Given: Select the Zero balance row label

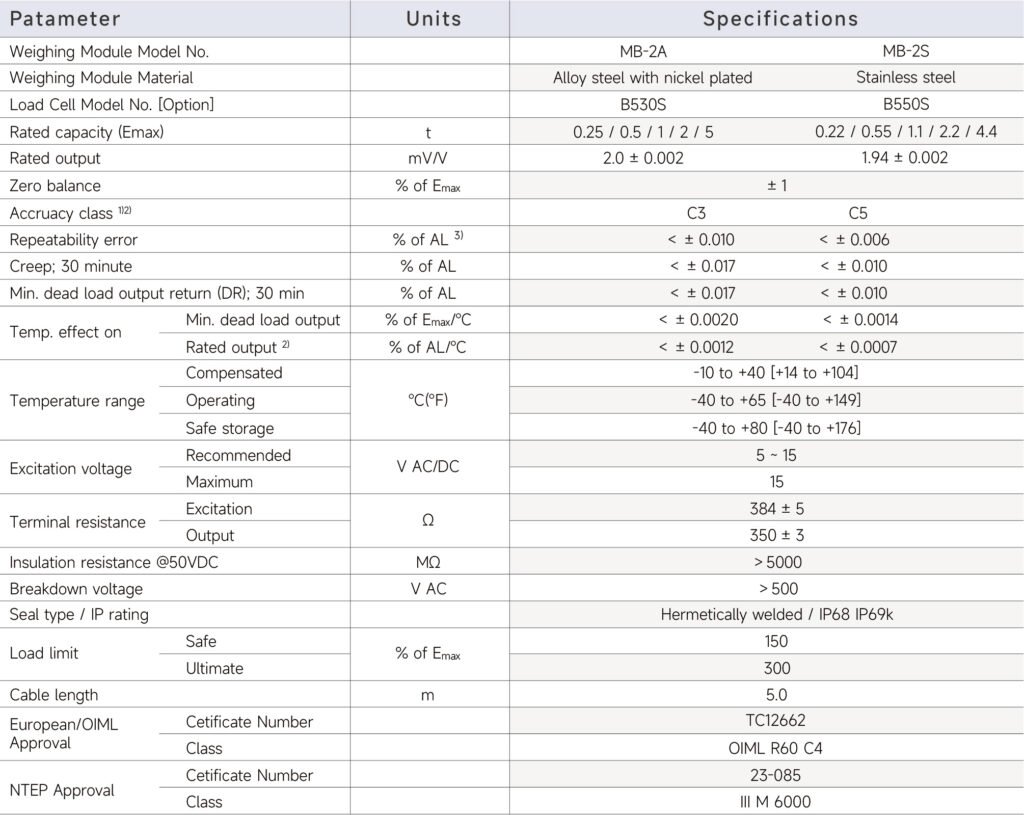Looking at the screenshot, I should click(55, 186).
